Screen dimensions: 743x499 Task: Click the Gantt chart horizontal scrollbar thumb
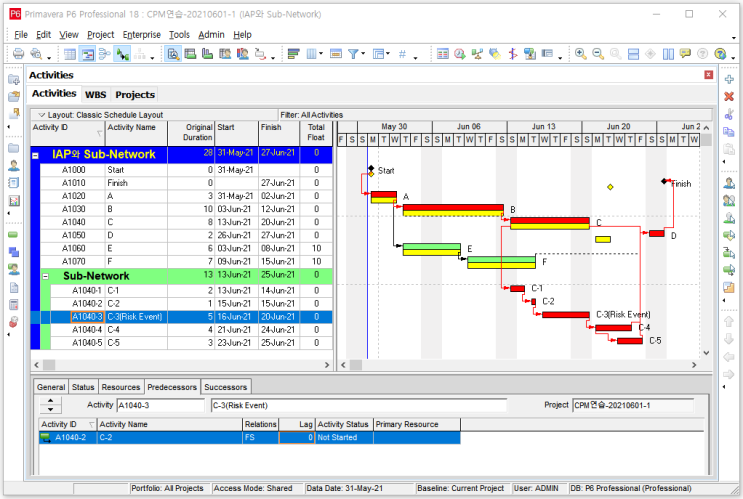pyautogui.click(x=356, y=365)
